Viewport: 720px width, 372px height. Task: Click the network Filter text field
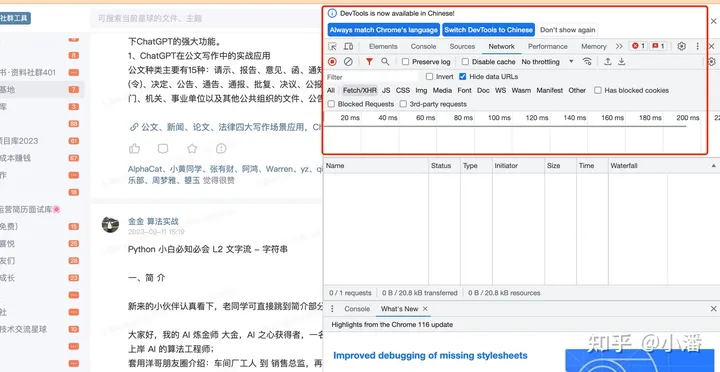tap(372, 77)
